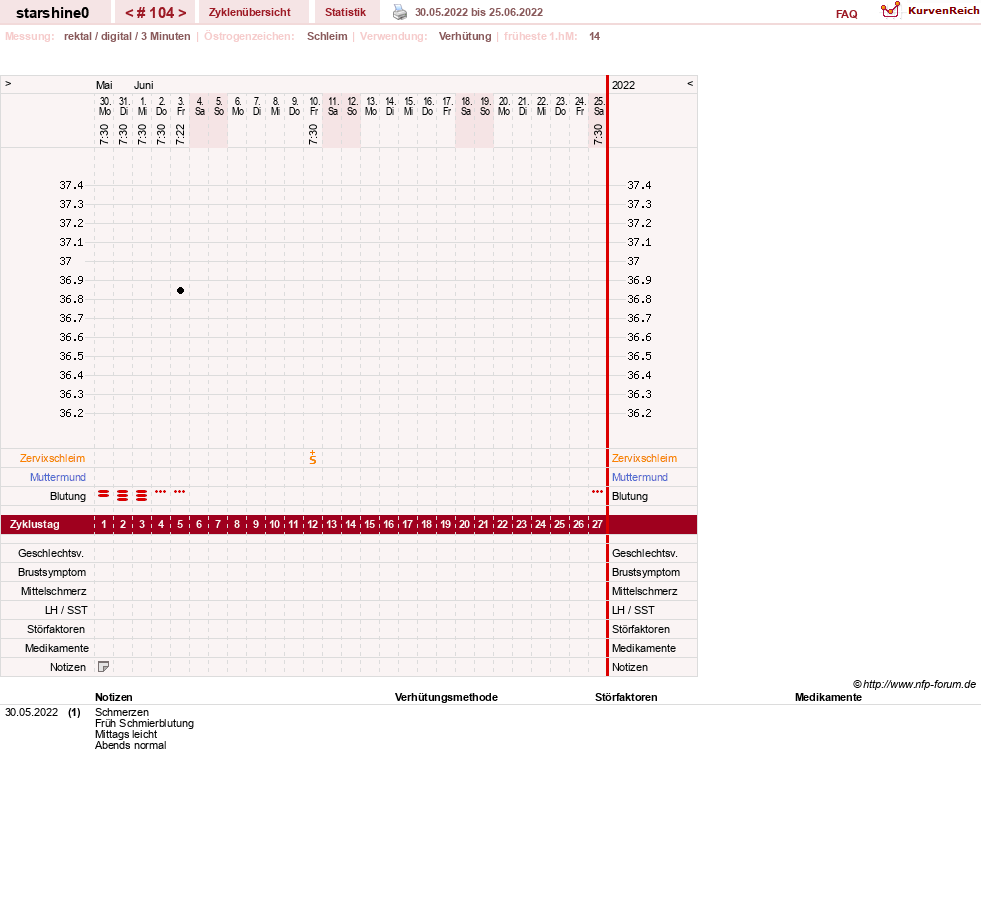Select cycle day 27 in the Zyklustag bar
This screenshot has width=981, height=899.
click(597, 524)
